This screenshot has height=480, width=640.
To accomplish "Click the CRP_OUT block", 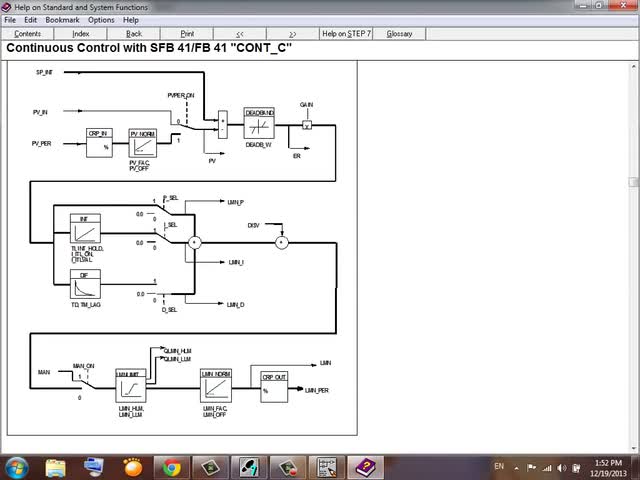I will [x=274, y=387].
